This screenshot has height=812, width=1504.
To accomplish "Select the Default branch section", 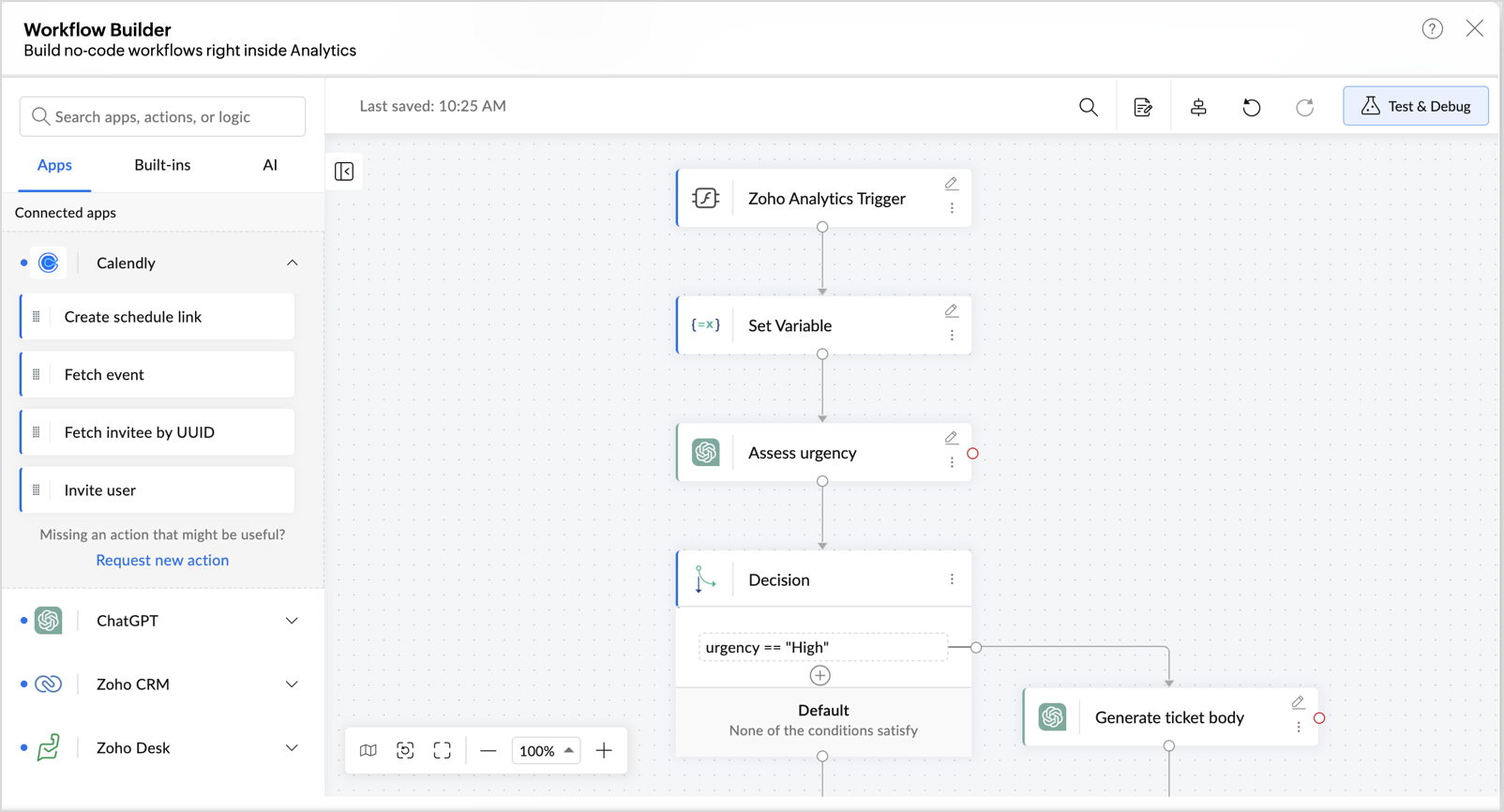I will (x=823, y=721).
